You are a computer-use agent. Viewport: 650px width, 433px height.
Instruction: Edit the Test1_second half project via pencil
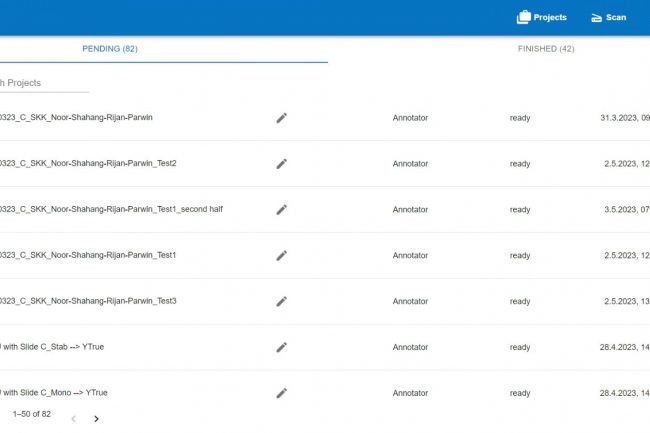281,209
